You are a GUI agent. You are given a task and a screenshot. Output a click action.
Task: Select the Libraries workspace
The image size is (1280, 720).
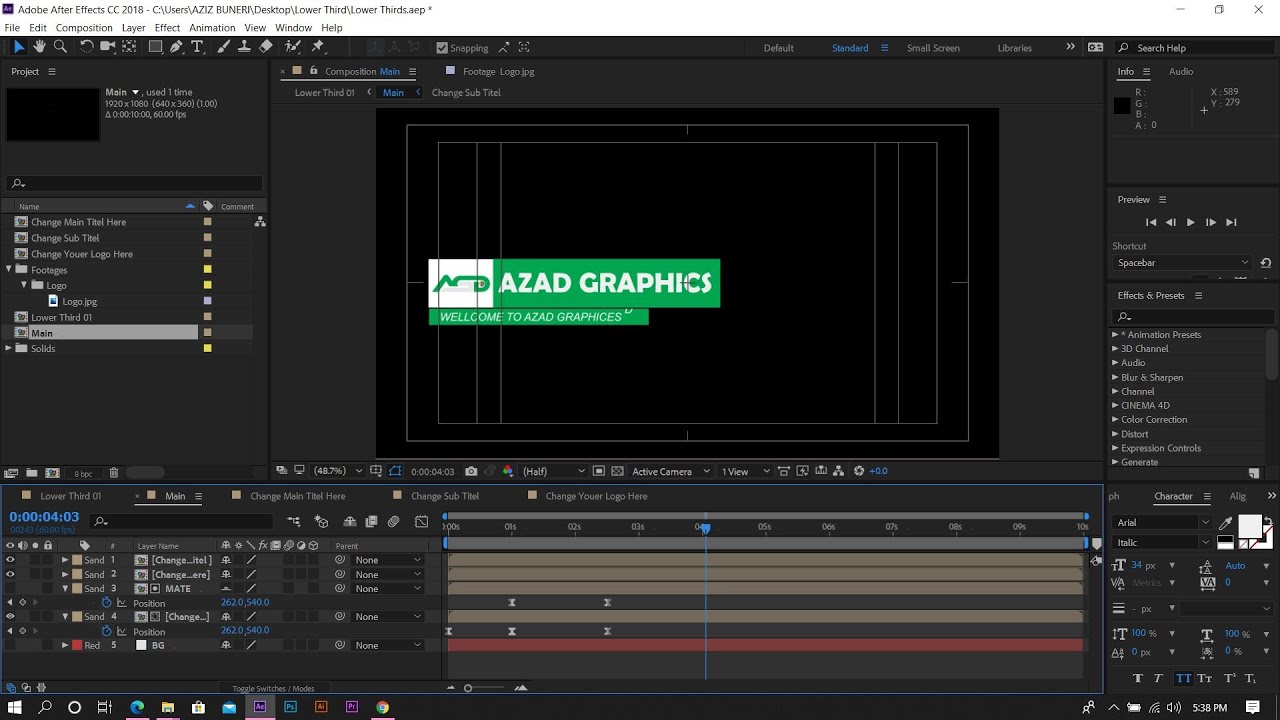[1014, 48]
